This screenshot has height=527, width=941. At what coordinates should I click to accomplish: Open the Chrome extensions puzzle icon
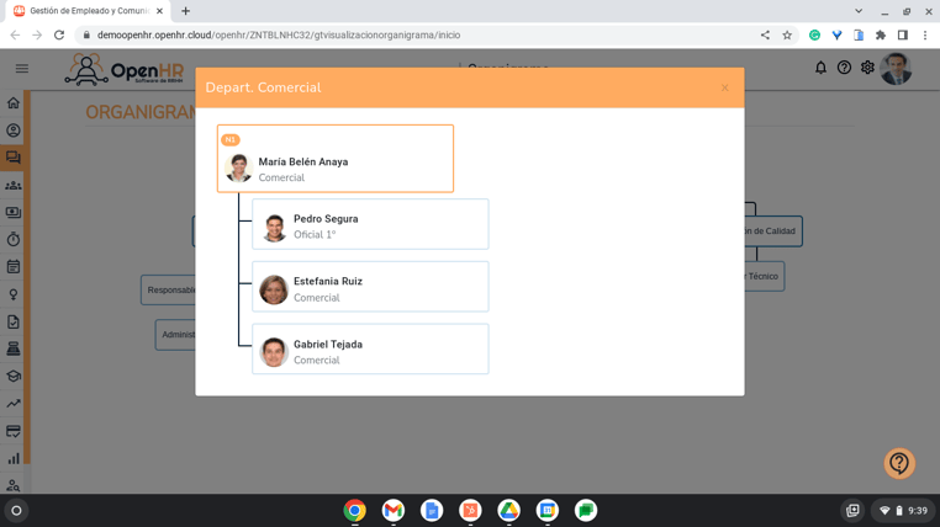(x=880, y=35)
